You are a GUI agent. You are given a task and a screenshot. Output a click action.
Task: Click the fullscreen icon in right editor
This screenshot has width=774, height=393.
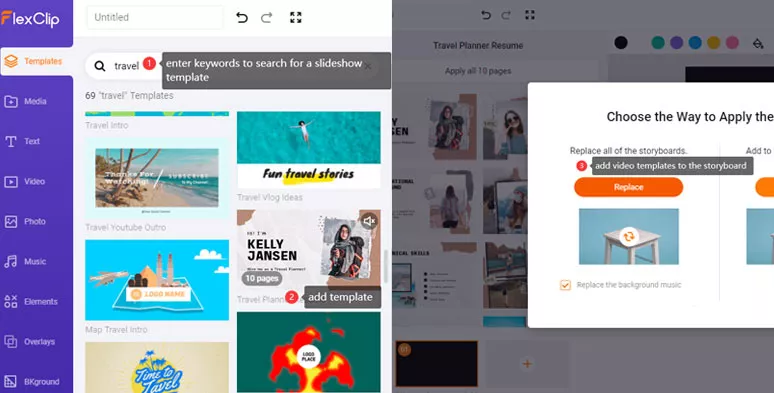pos(530,15)
